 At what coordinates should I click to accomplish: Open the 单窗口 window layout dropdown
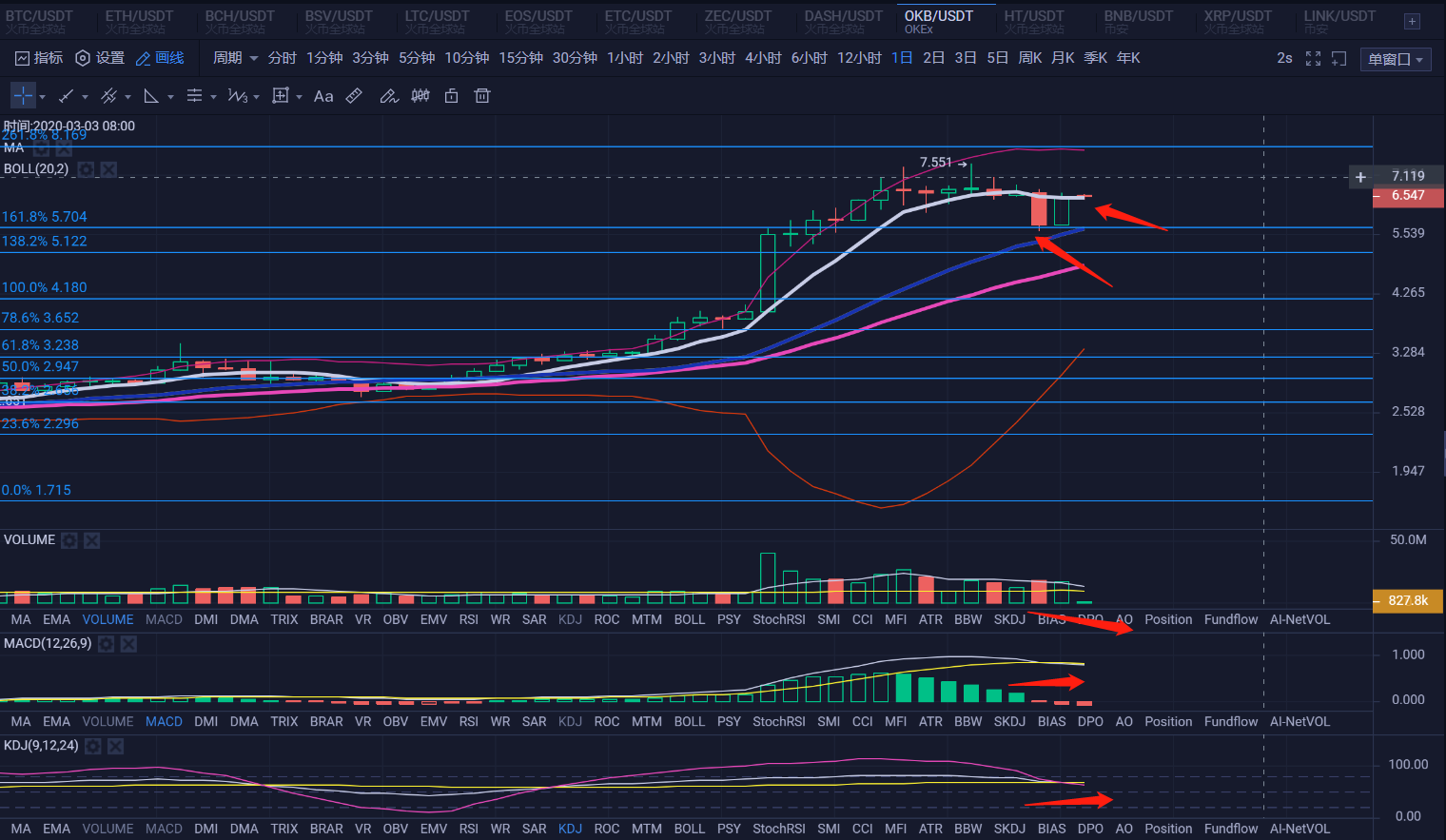tap(1395, 59)
